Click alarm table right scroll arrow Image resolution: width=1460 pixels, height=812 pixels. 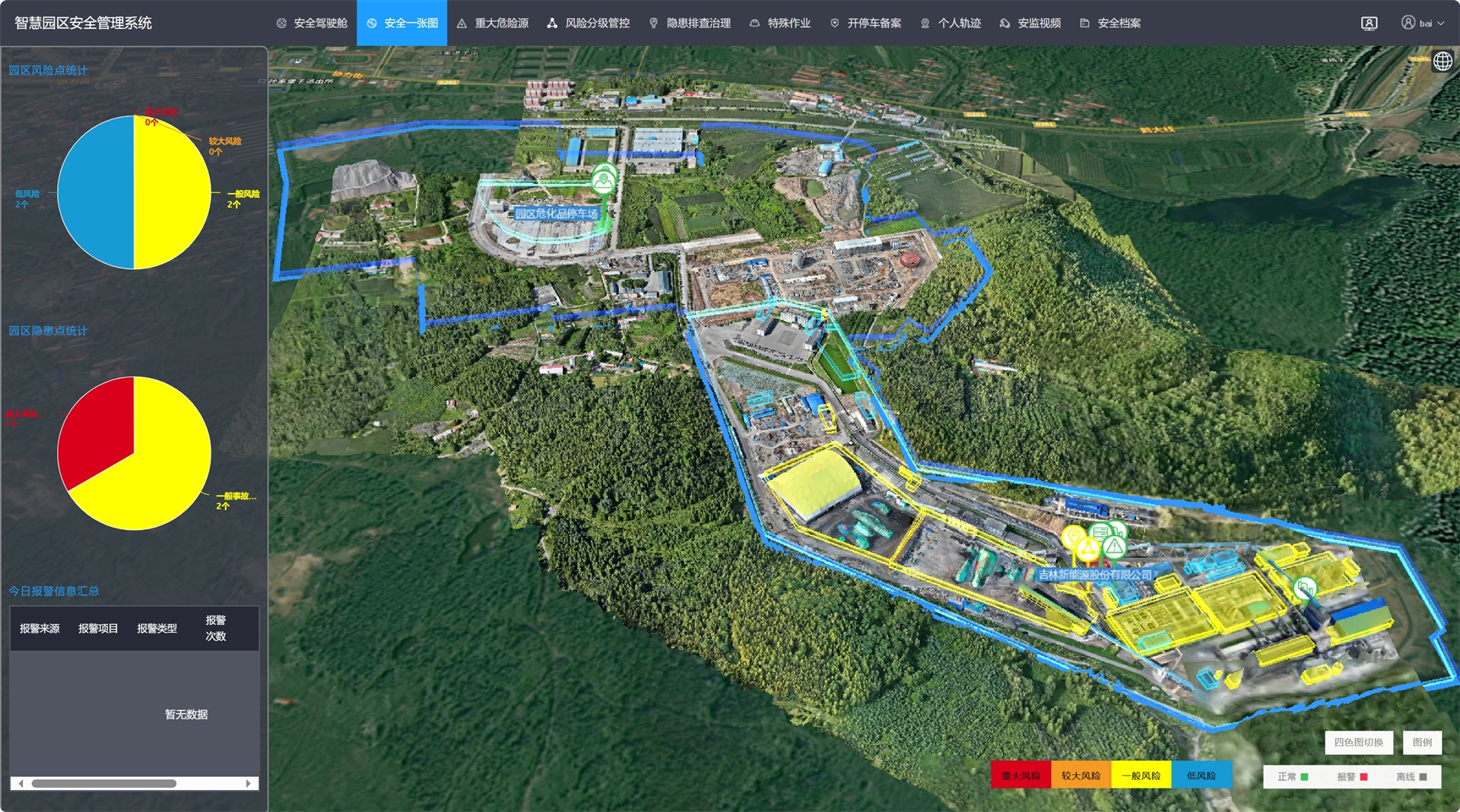(x=248, y=783)
